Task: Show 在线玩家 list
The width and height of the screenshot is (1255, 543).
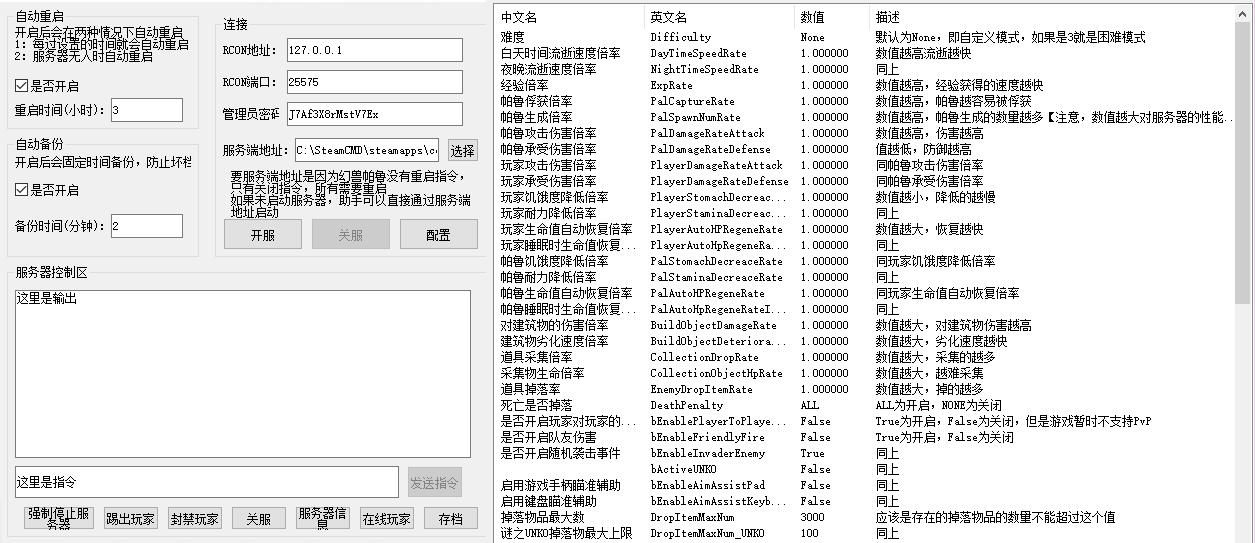Action: point(386,518)
